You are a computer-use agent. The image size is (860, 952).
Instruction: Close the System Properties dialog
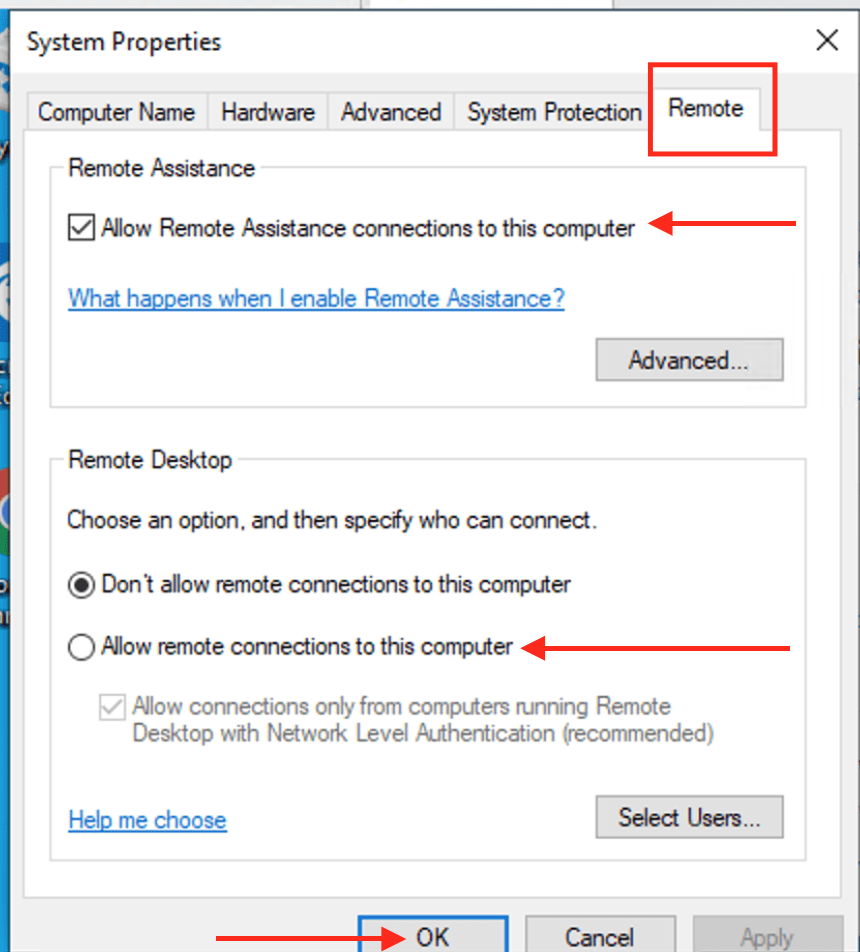(827, 41)
